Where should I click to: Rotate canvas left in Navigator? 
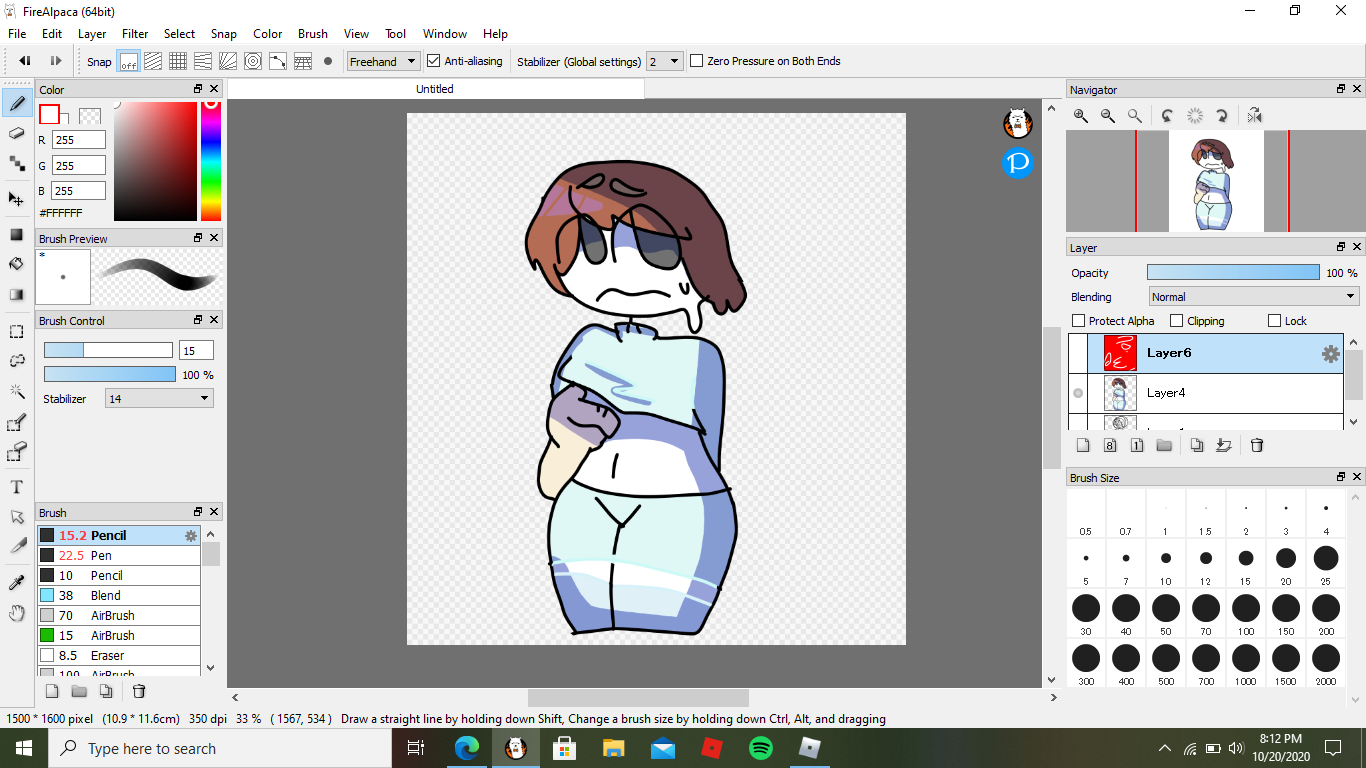(x=1168, y=116)
